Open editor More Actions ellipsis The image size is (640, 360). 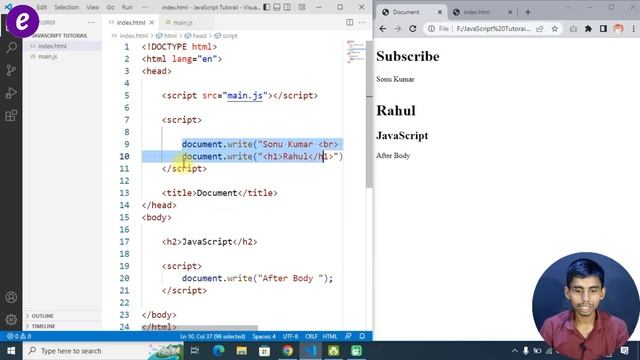(x=362, y=22)
